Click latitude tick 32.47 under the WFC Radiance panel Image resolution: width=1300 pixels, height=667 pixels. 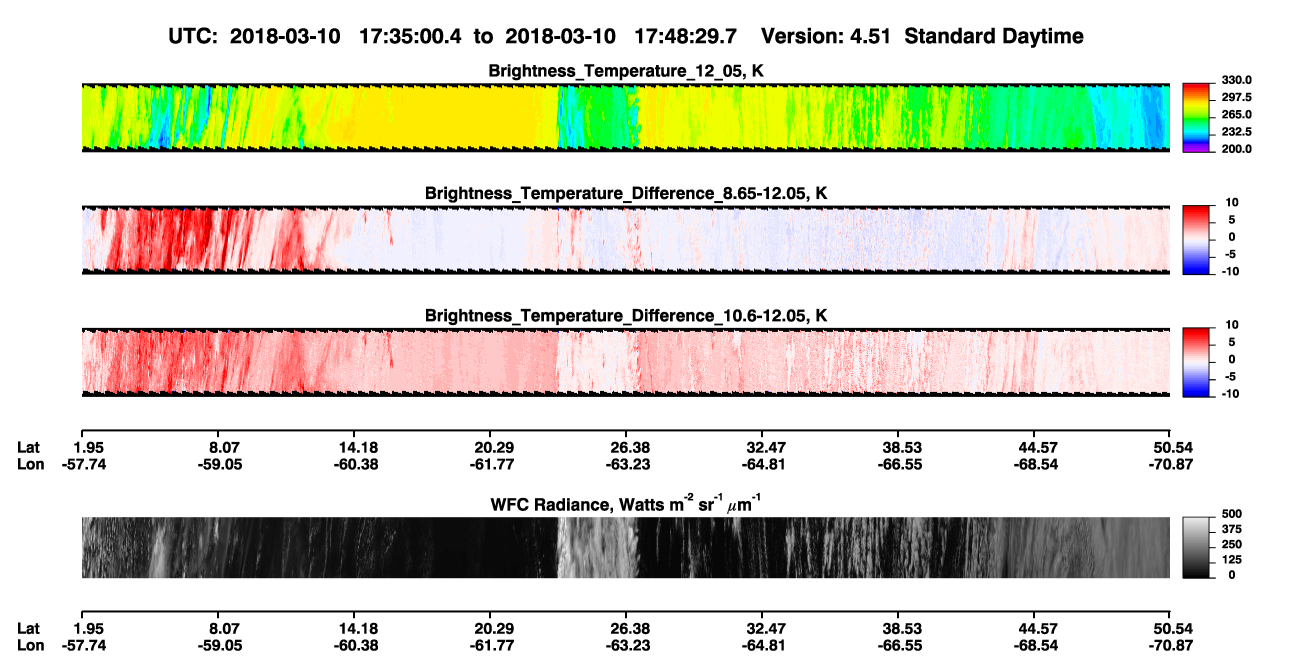click(762, 629)
